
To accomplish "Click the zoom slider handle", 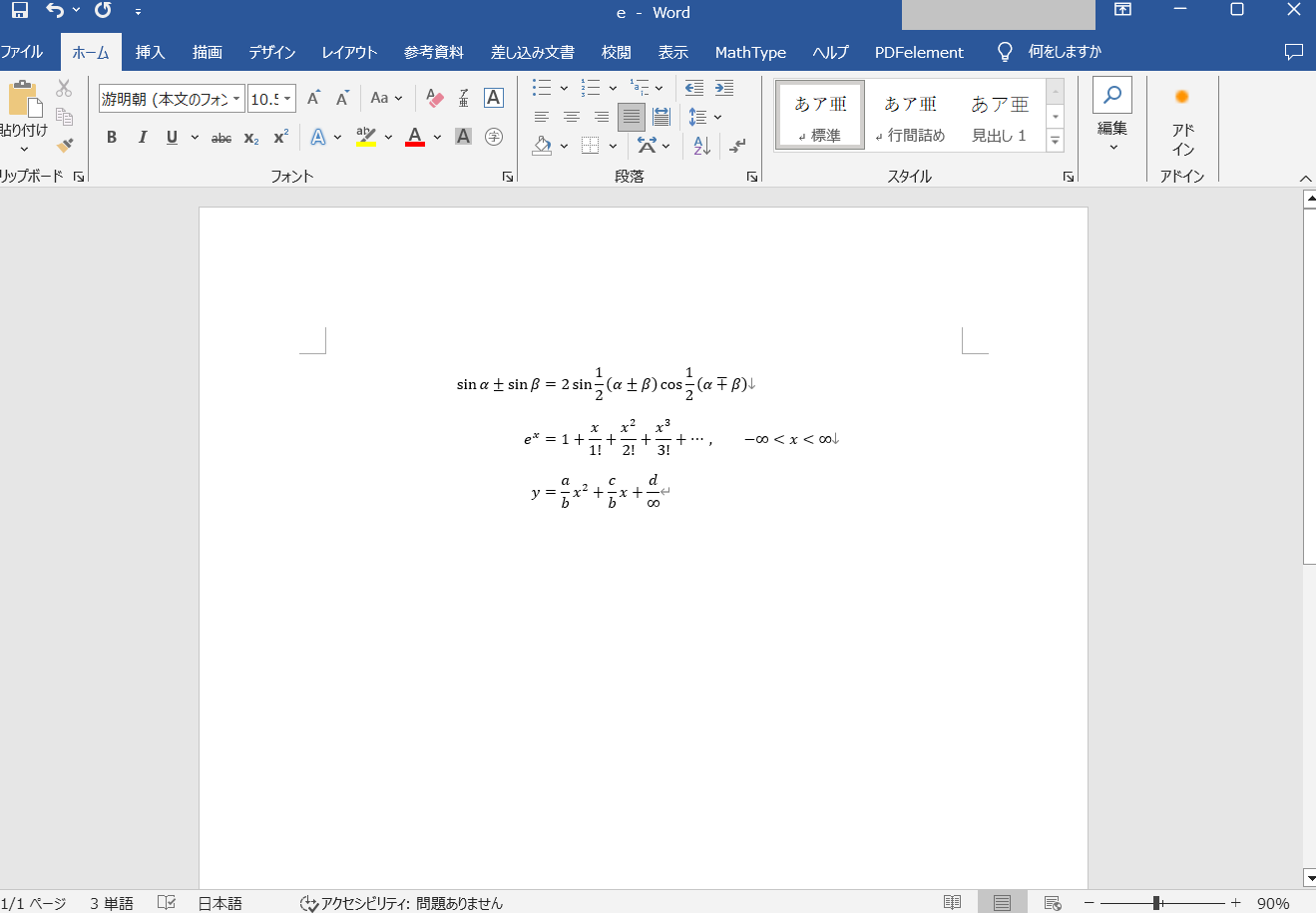I will 1156,902.
